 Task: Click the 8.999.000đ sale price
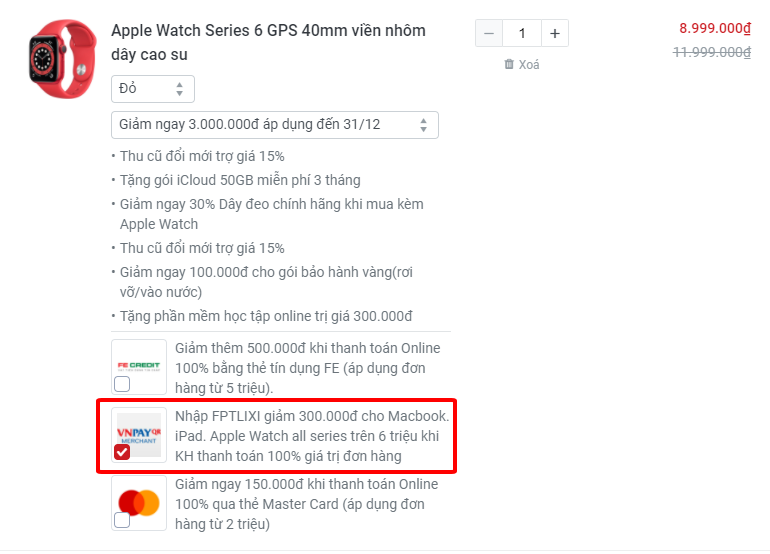coord(715,28)
